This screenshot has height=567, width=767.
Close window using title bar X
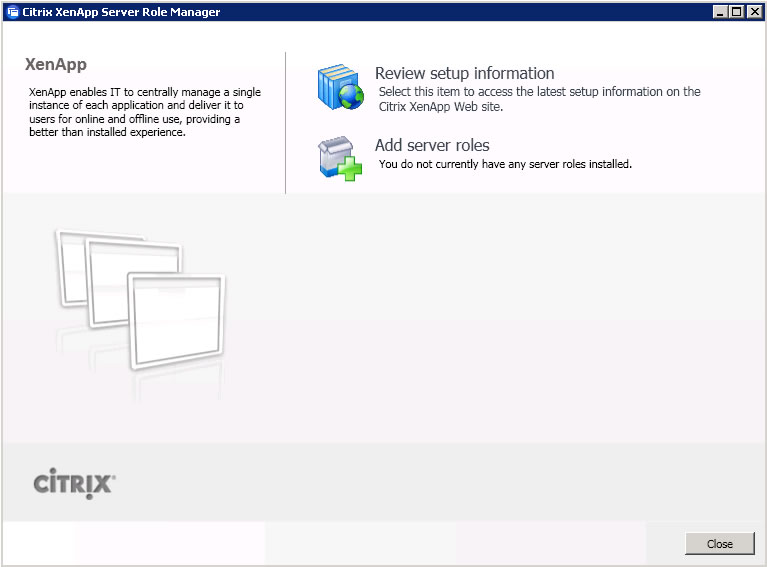click(754, 12)
